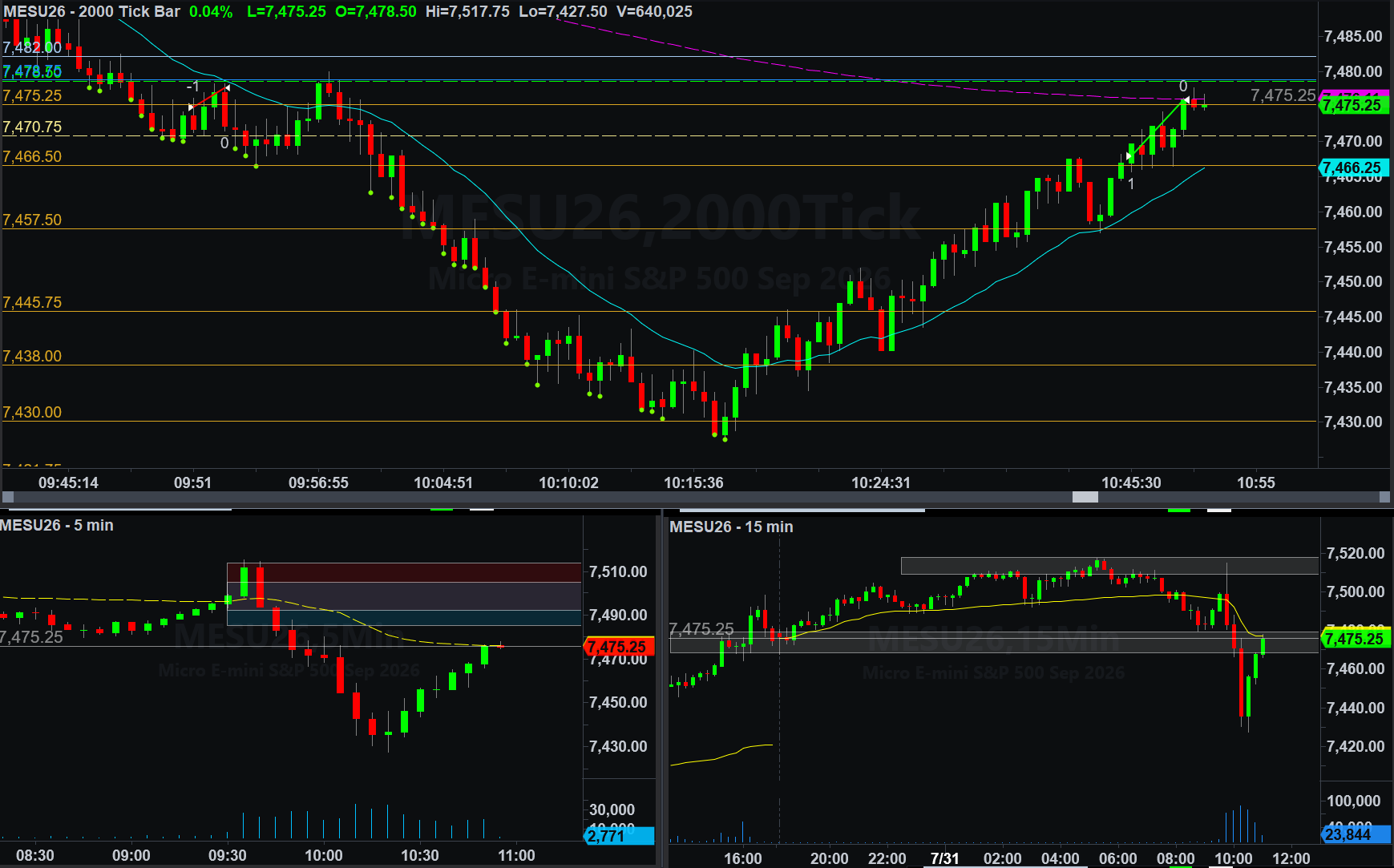Screen dimensions: 1394x868
Task: Click the 100,000 volume axis label
Action: pyautogui.click(x=1354, y=801)
